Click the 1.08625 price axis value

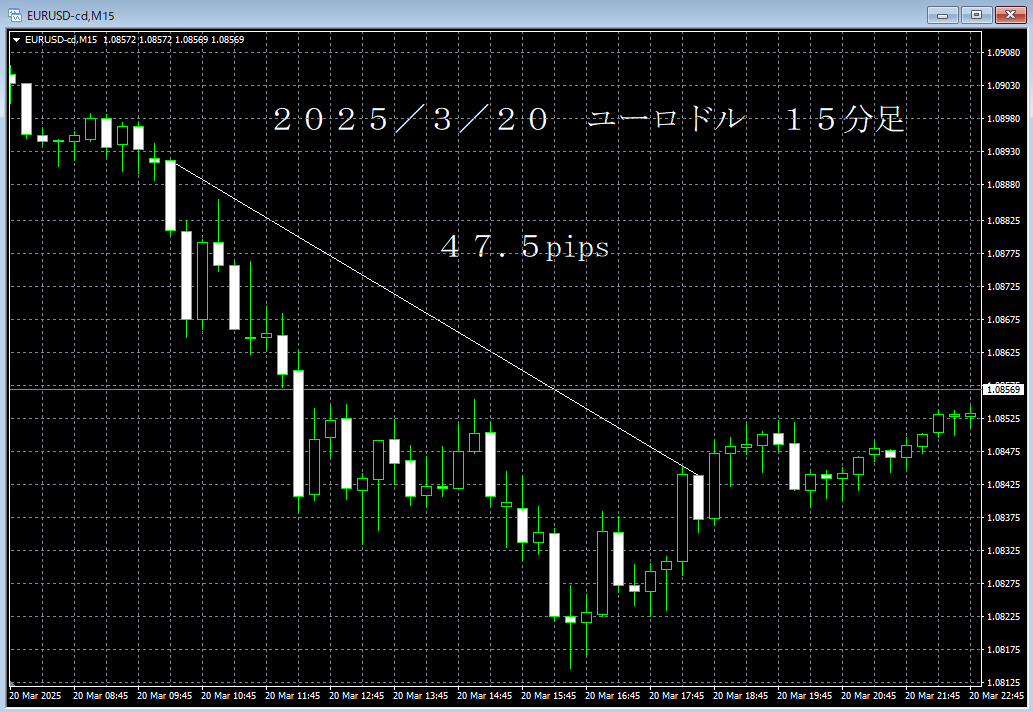point(1003,352)
